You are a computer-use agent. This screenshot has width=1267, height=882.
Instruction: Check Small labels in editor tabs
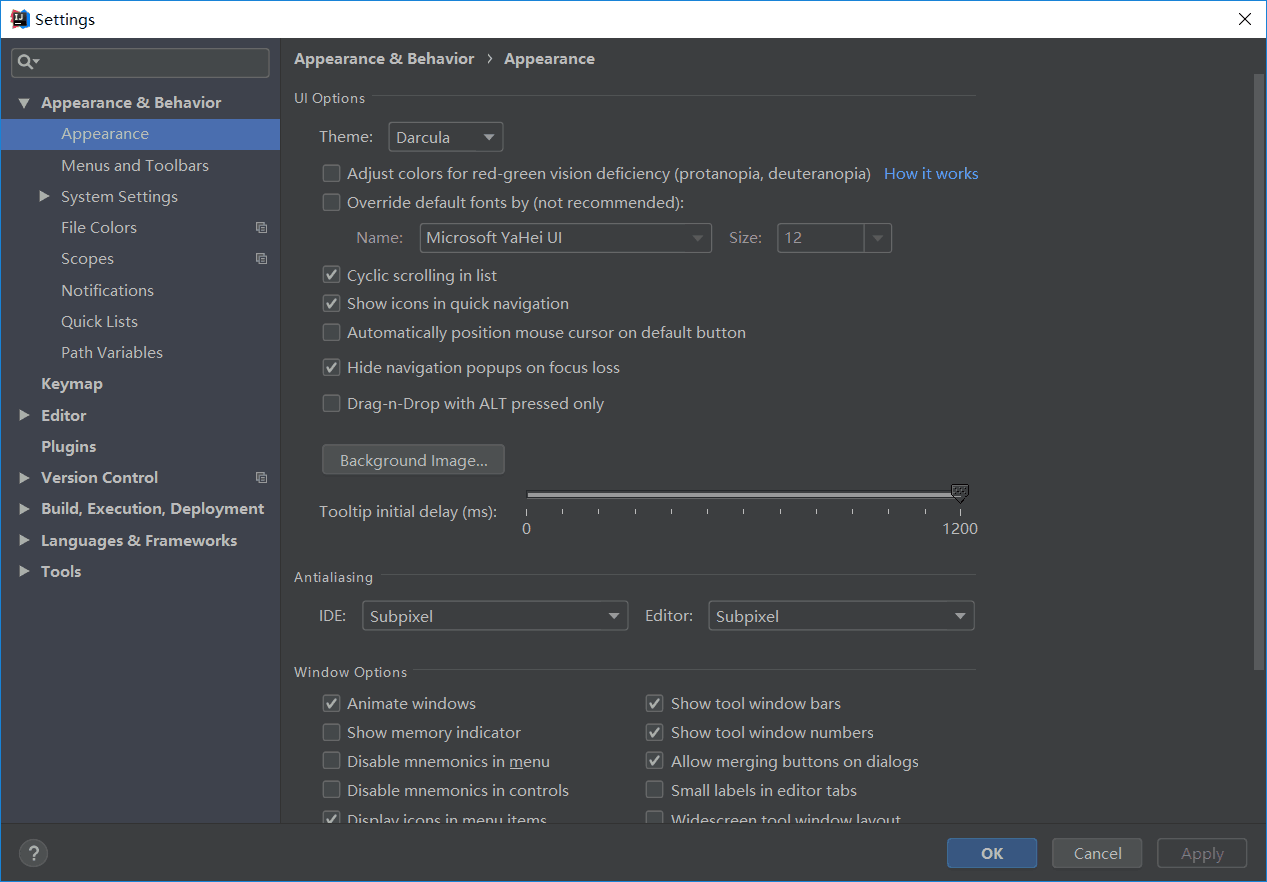pos(654,789)
